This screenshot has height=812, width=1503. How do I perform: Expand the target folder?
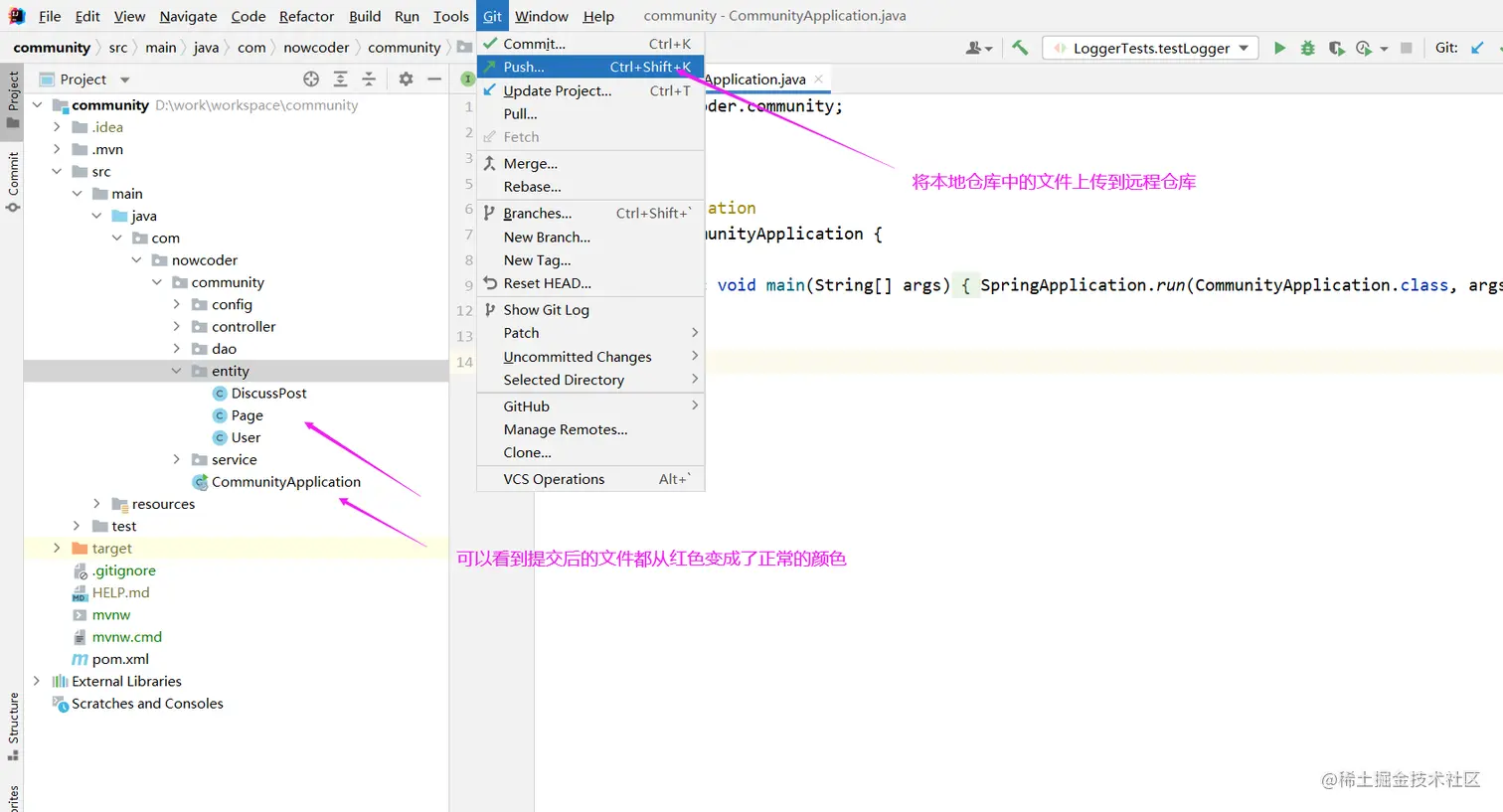57,548
